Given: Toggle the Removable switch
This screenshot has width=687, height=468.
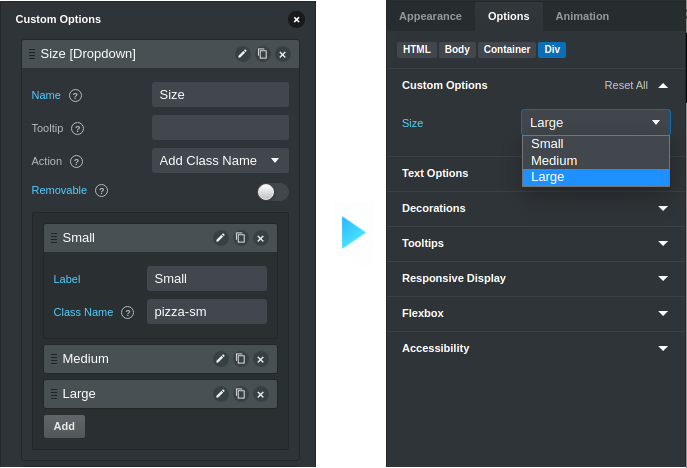Looking at the screenshot, I should coord(273,192).
